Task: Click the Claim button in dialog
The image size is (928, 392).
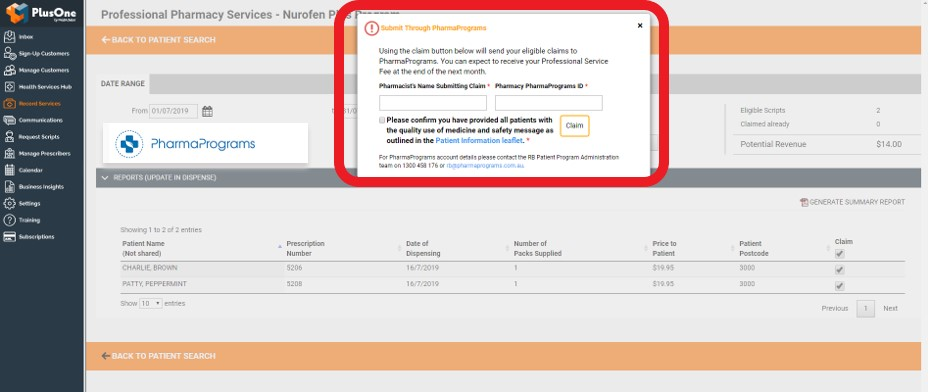Action: [x=575, y=126]
